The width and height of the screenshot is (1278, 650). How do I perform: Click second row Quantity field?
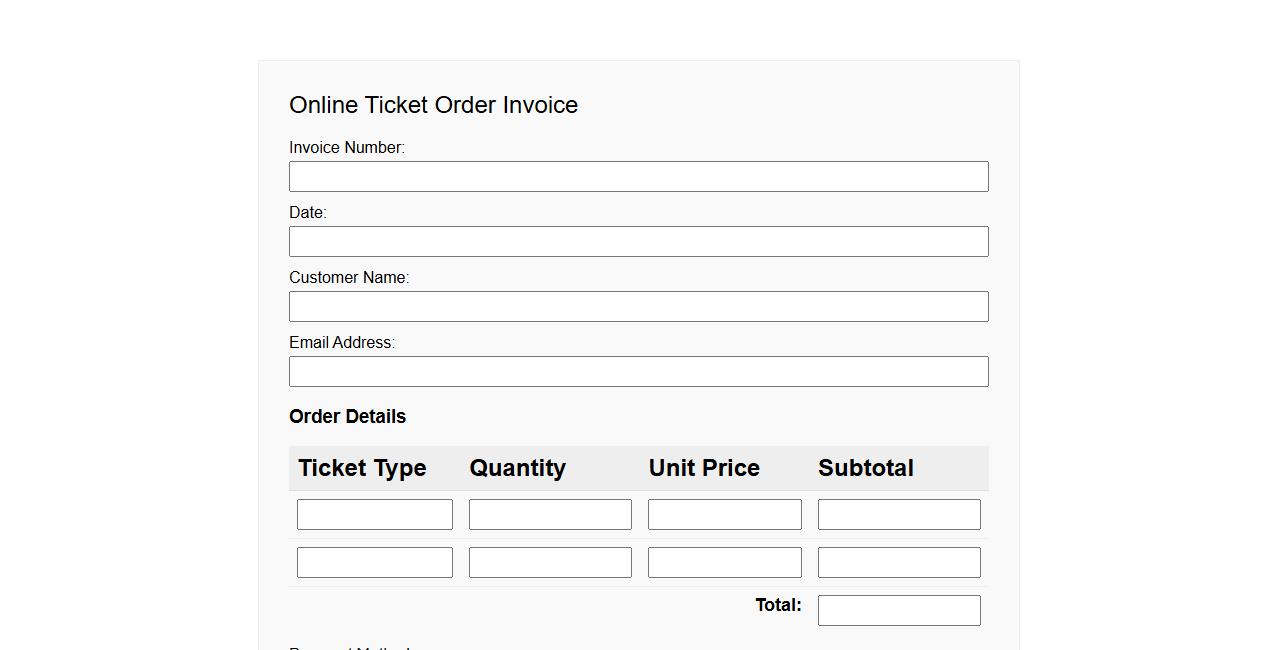550,563
